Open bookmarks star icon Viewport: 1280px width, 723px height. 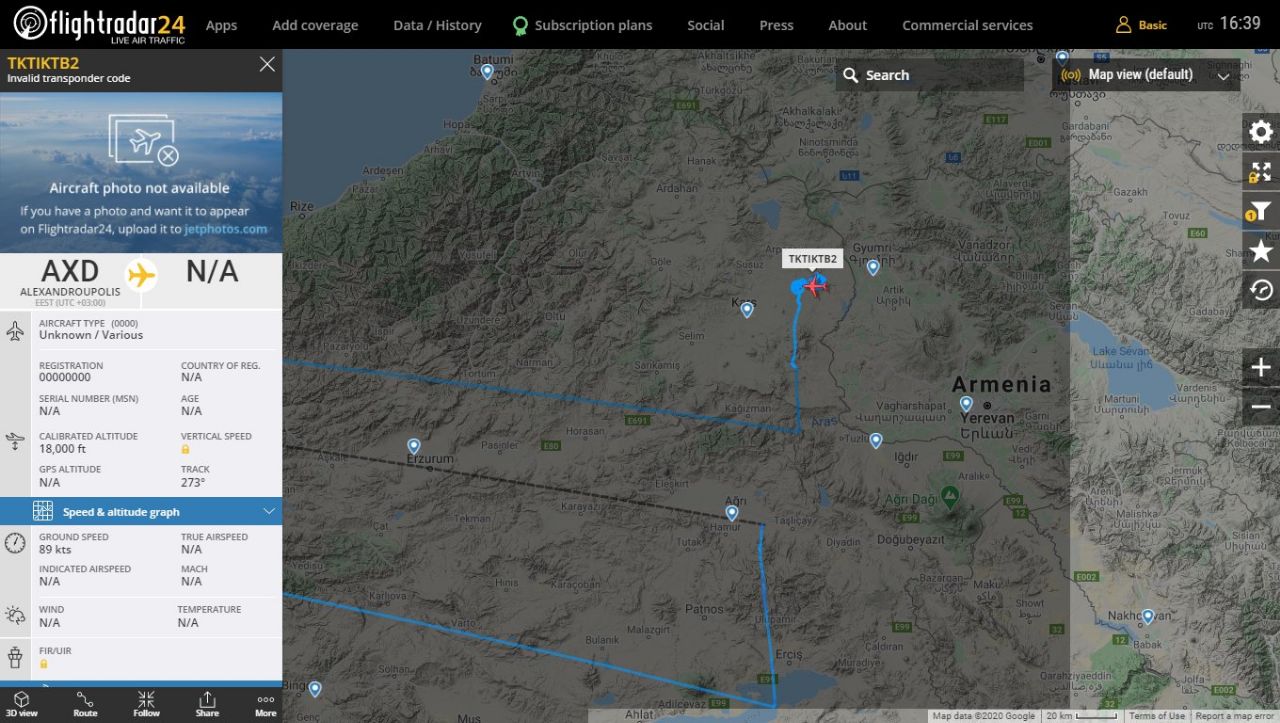coord(1261,251)
